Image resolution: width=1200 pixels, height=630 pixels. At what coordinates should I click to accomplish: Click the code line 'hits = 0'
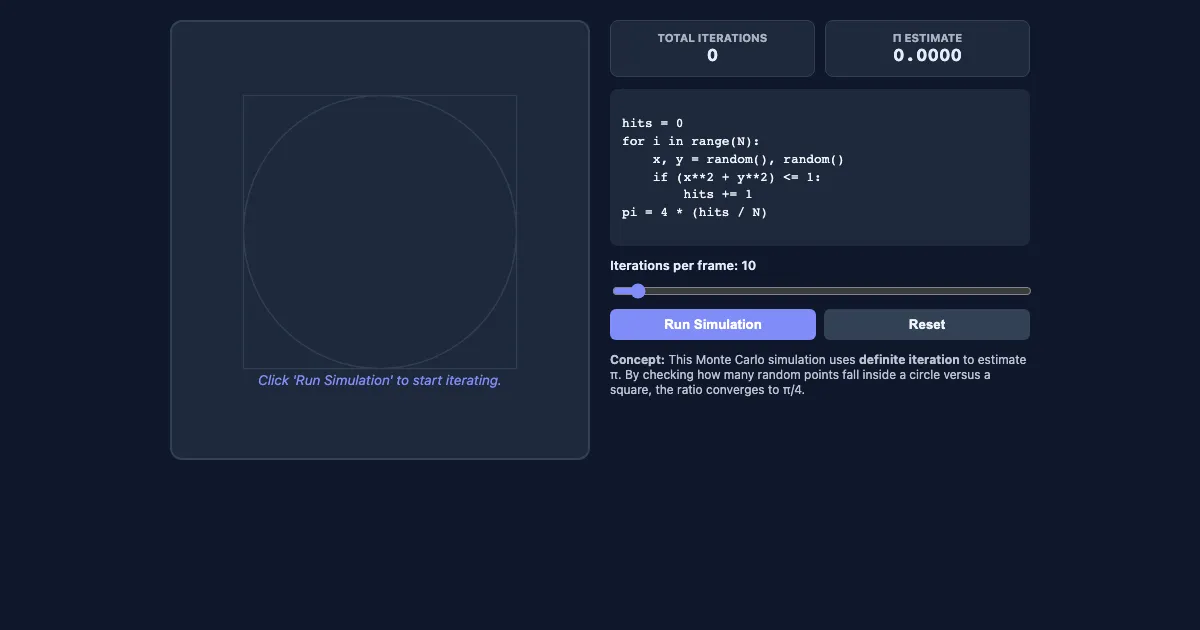tap(652, 123)
